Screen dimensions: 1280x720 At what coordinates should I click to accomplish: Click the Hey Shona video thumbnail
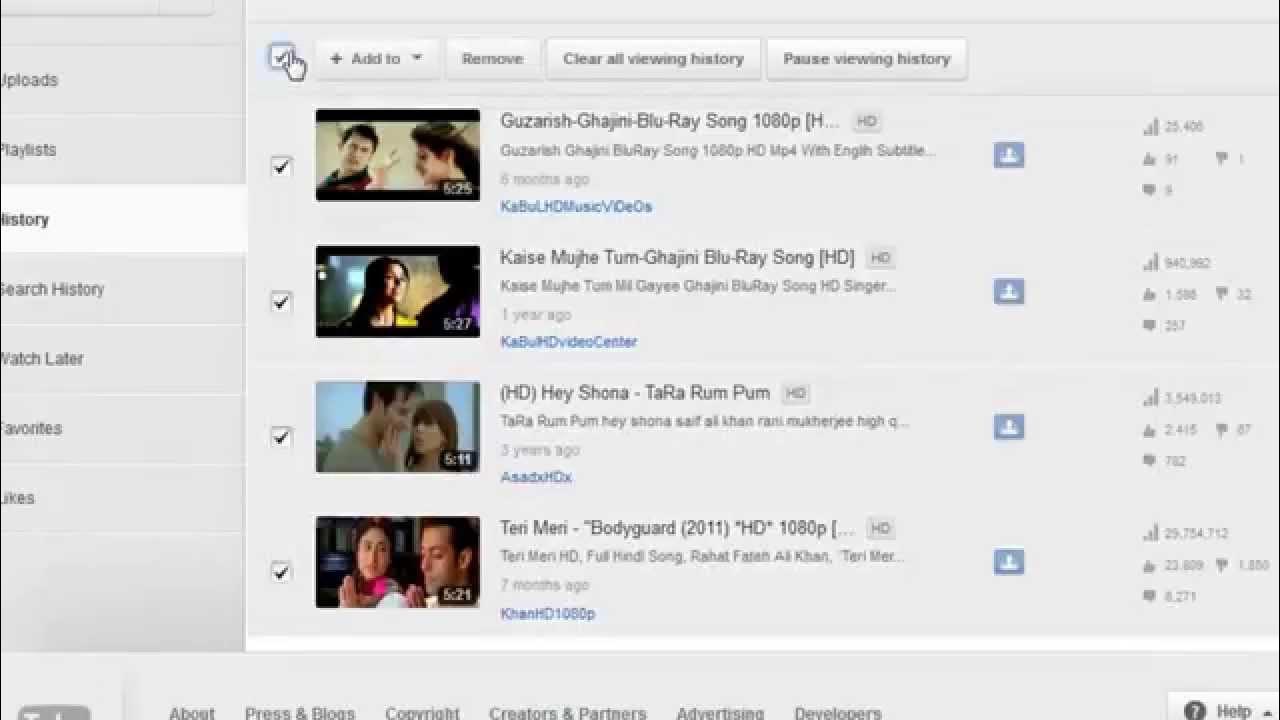click(398, 427)
